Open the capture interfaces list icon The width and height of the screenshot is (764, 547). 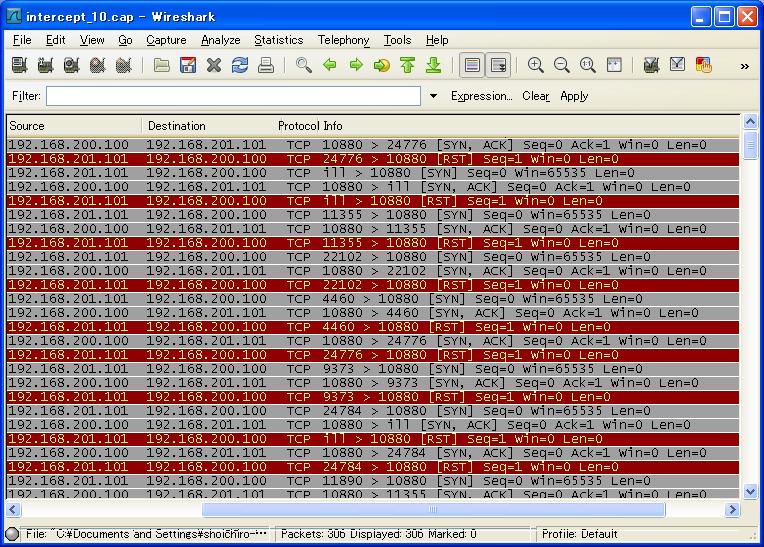(x=19, y=65)
